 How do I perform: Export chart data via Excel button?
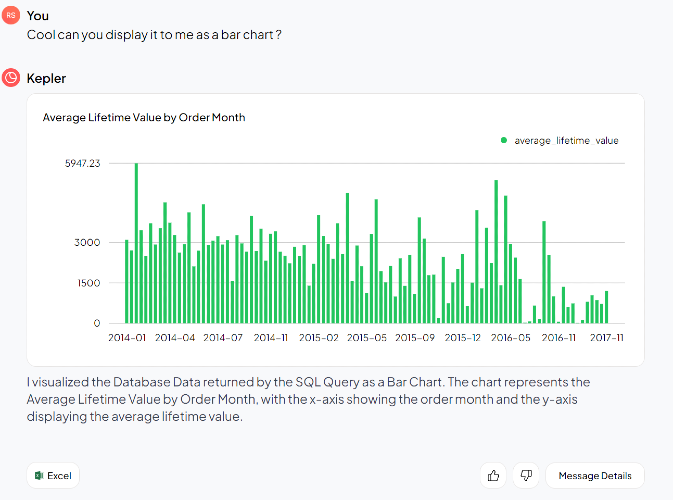[x=53, y=476]
